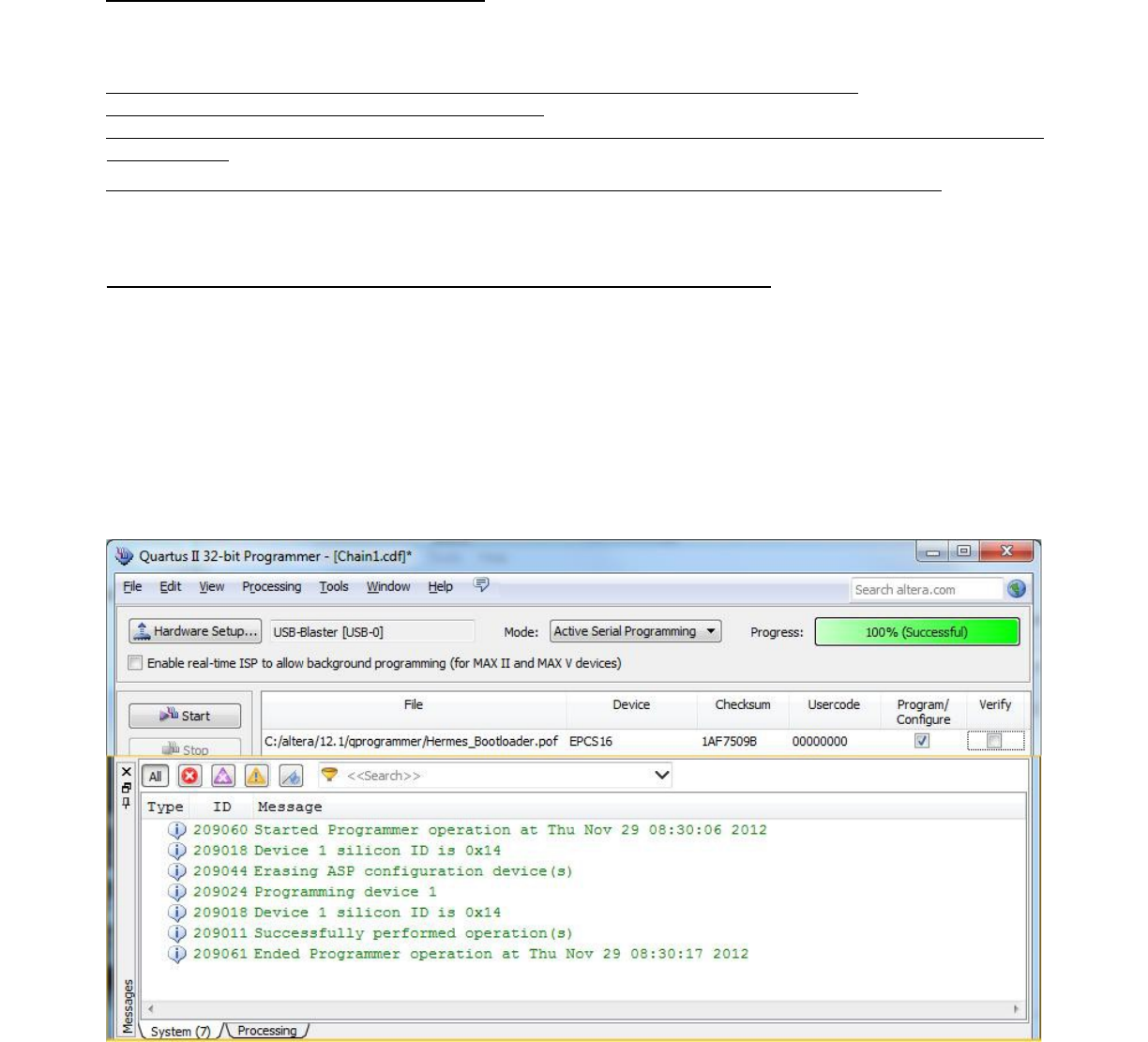Click the Verify column header

point(995,704)
